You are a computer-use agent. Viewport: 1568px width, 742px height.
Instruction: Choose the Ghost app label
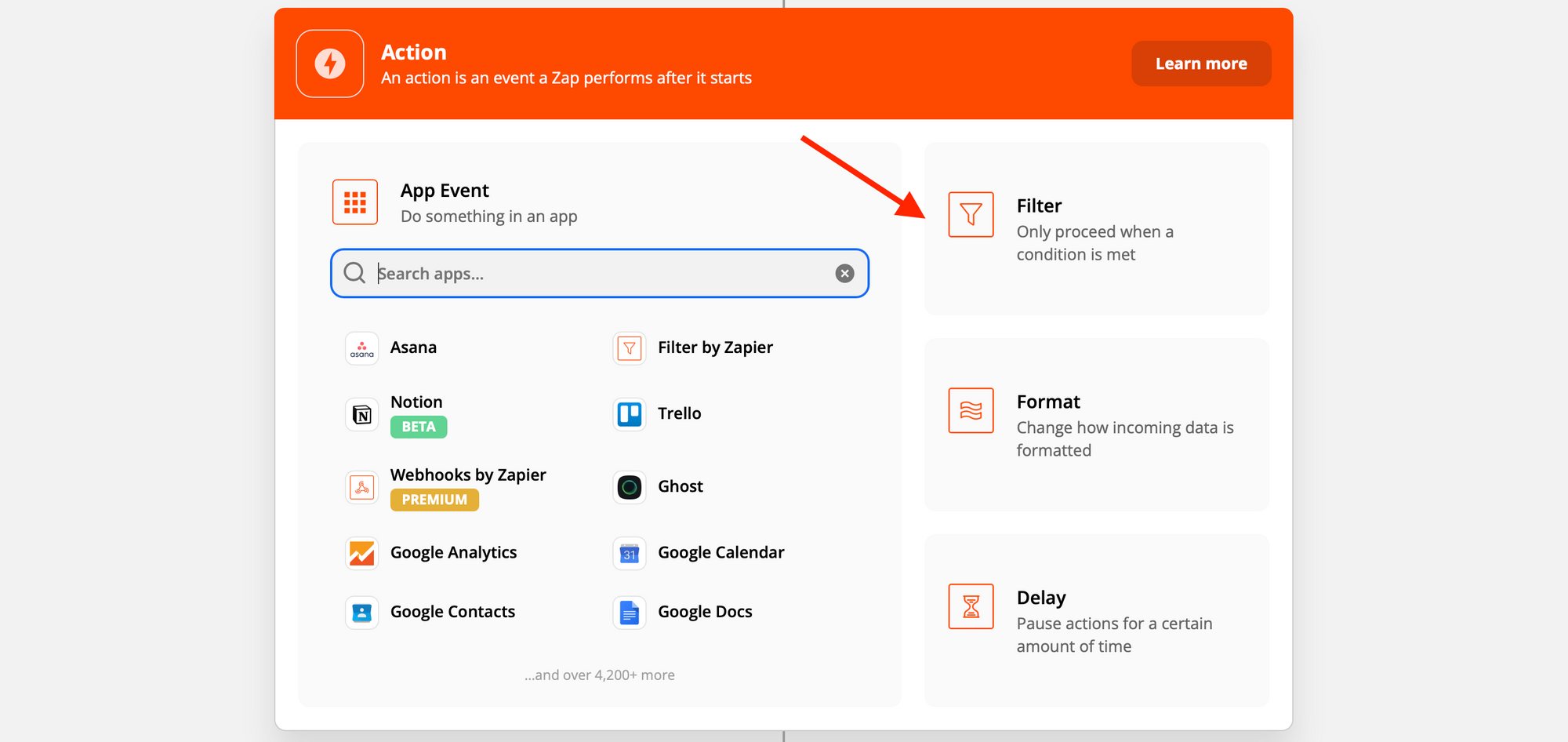[x=681, y=486]
